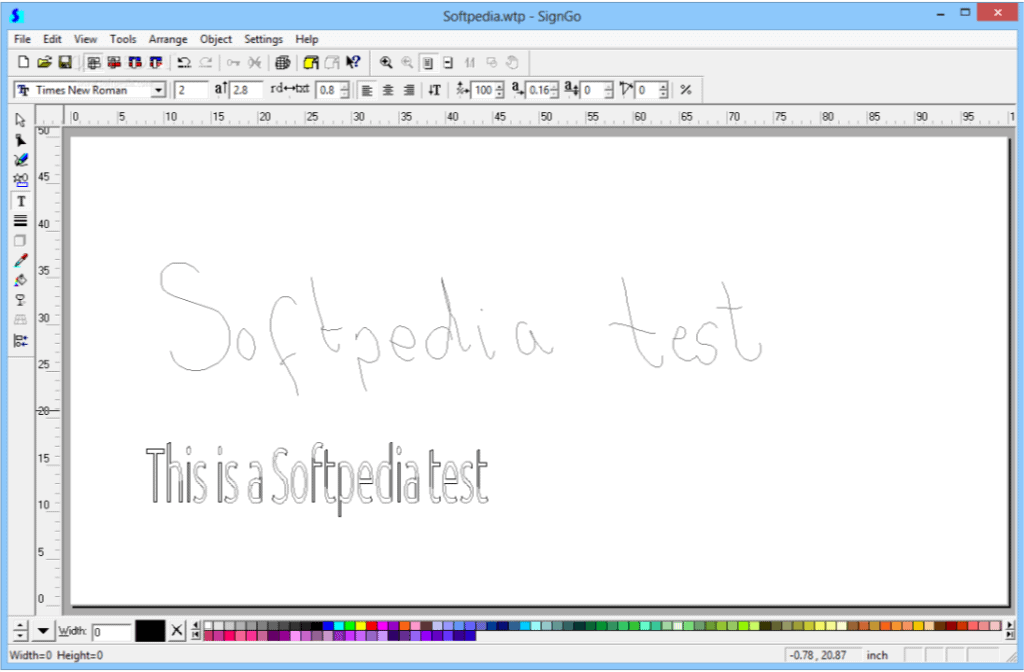The width and height of the screenshot is (1024, 672).
Task: Open the zoom in magnifier tool
Action: (x=386, y=62)
